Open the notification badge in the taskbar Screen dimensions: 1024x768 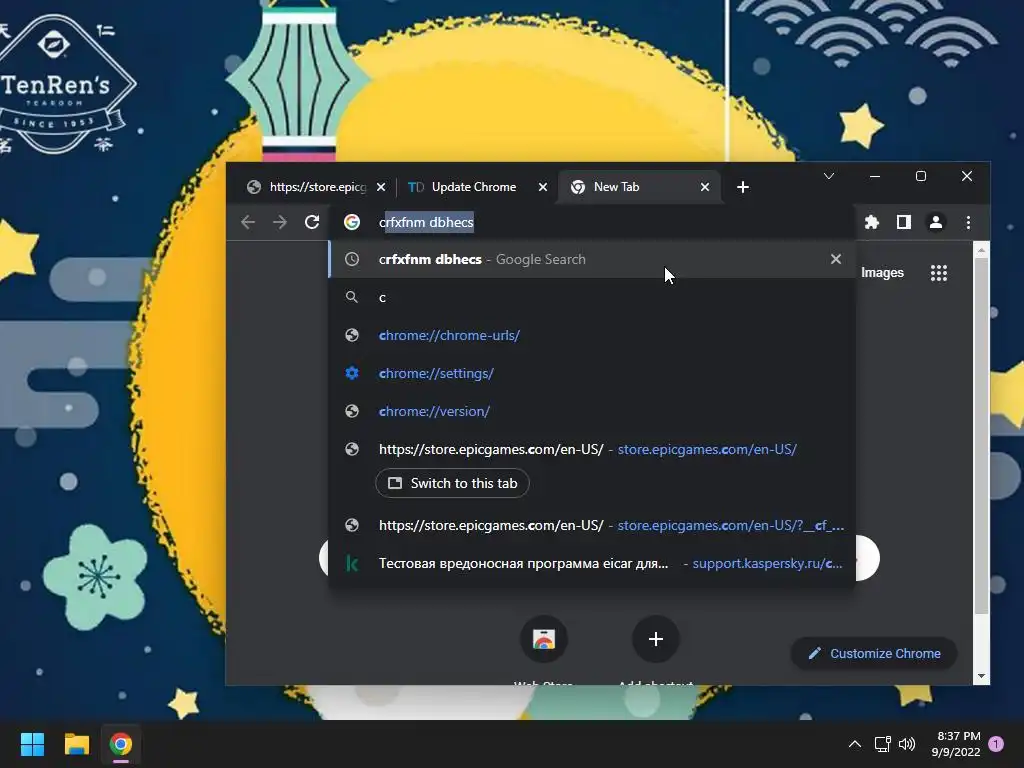(x=996, y=744)
